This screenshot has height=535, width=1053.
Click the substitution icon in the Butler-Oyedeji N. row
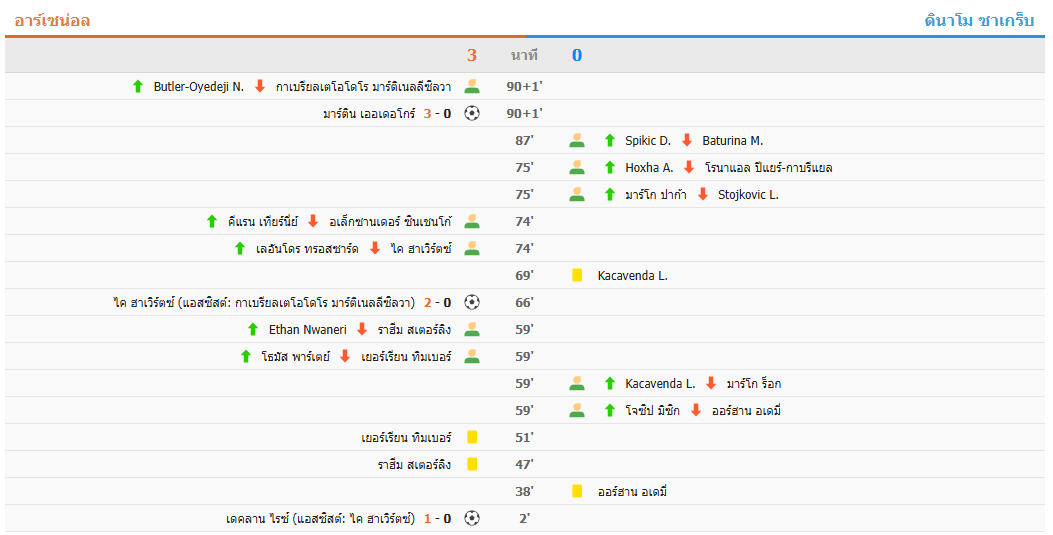[x=472, y=87]
